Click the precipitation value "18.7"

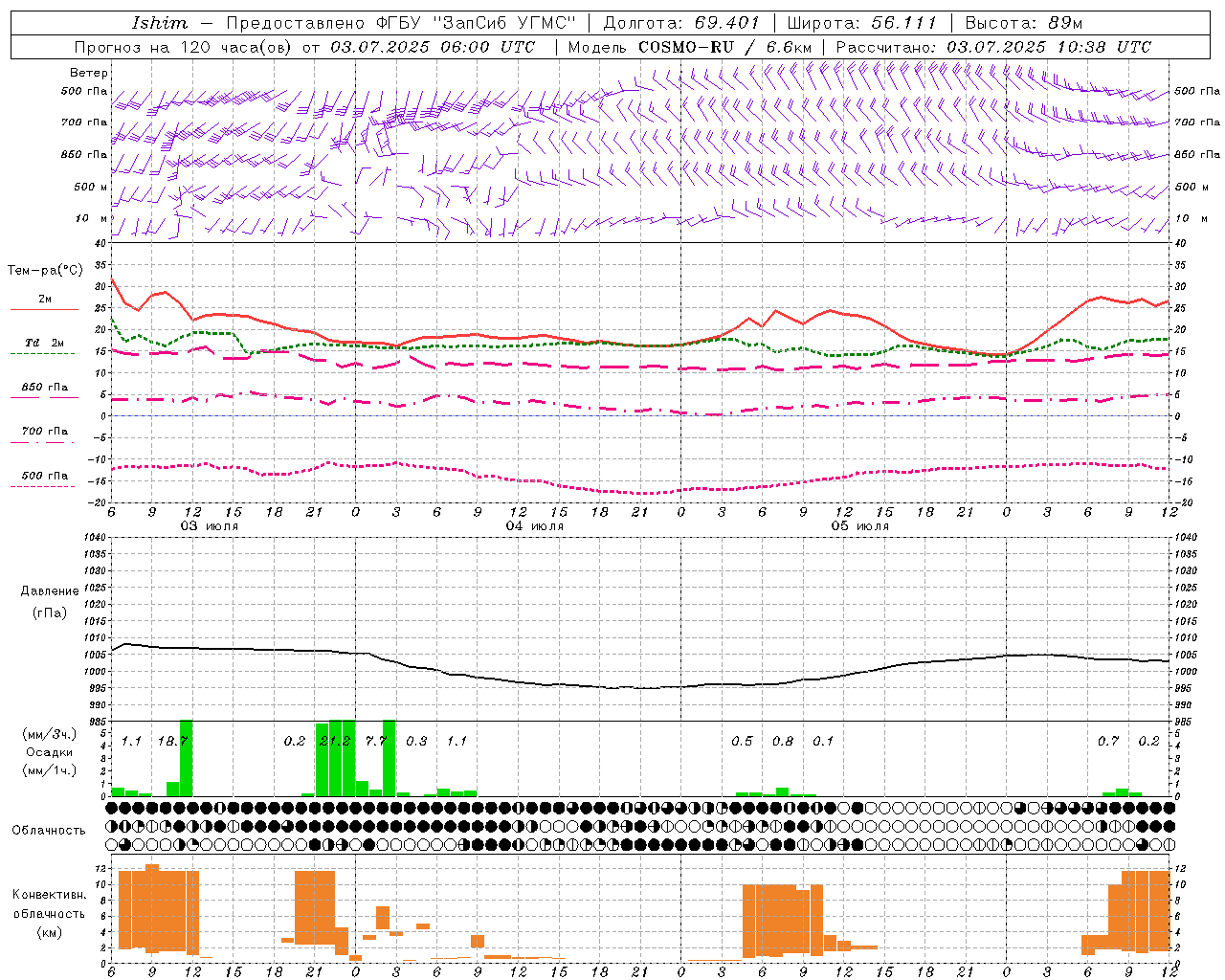click(172, 742)
